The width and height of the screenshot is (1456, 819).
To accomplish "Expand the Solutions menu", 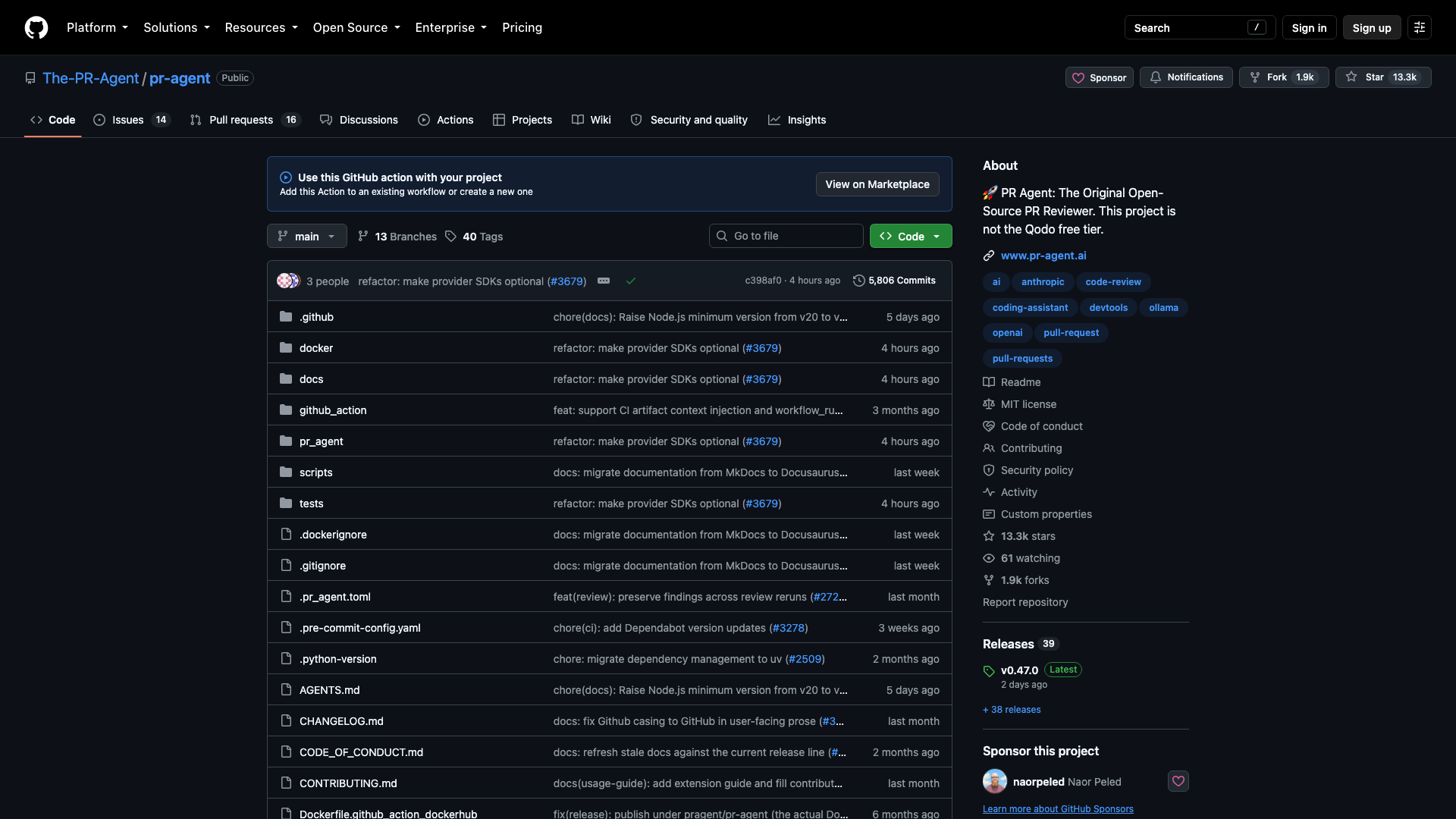I will 177,27.
